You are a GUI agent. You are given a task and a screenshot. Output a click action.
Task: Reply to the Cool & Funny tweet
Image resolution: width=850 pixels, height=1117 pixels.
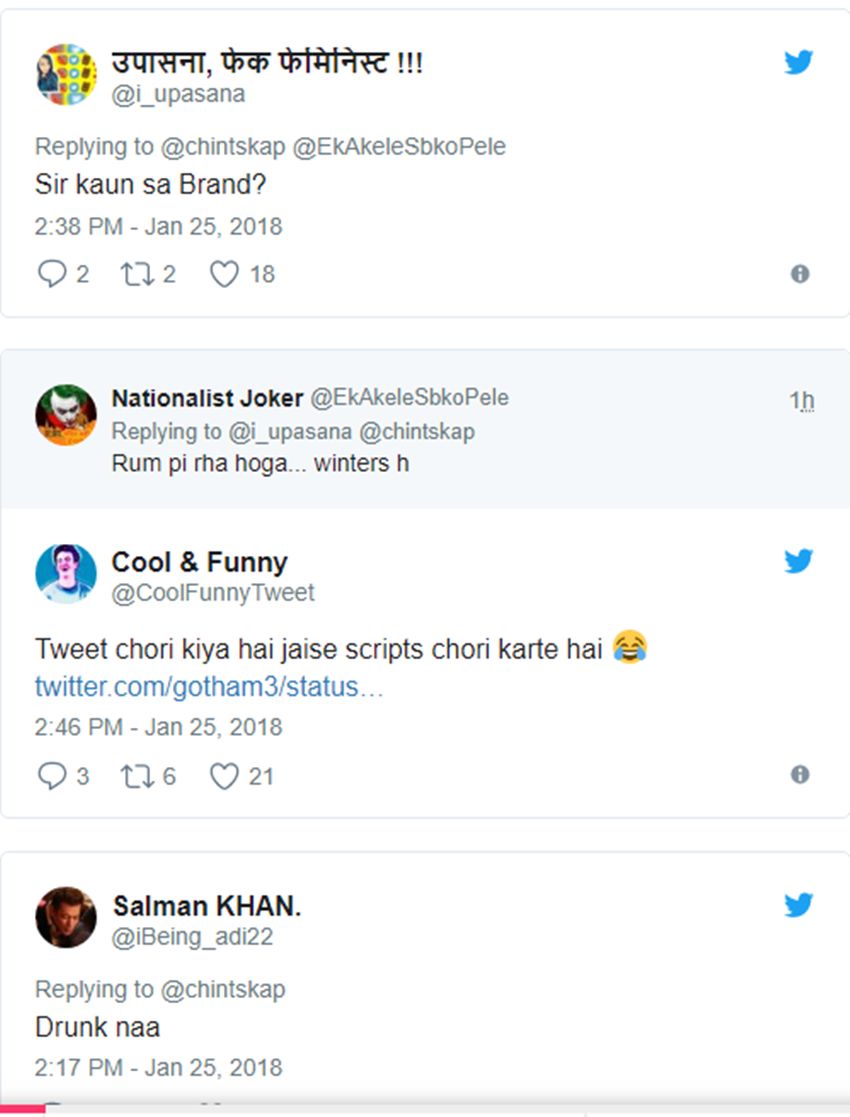pos(51,776)
